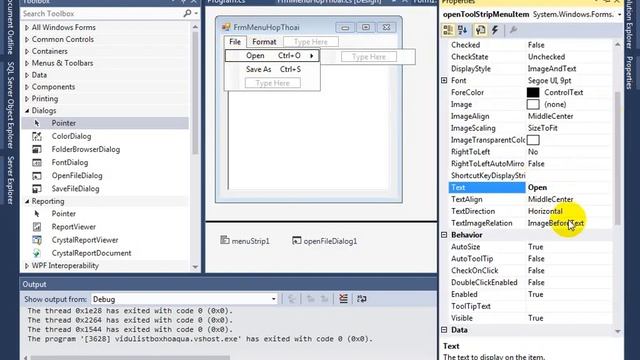Open the File menu on the form
640x360 pixels.
tap(235, 42)
